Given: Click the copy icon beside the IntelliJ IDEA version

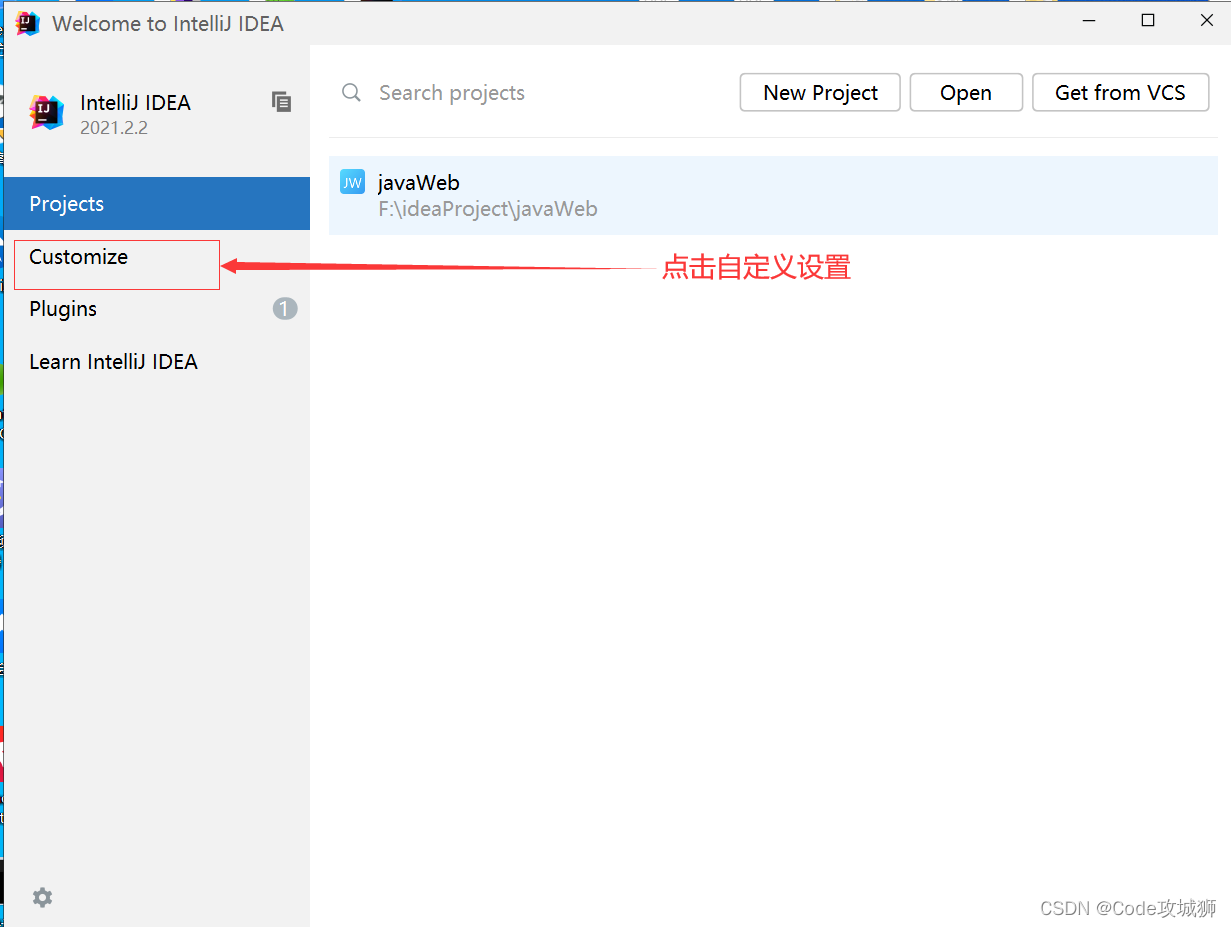Looking at the screenshot, I should (x=282, y=101).
